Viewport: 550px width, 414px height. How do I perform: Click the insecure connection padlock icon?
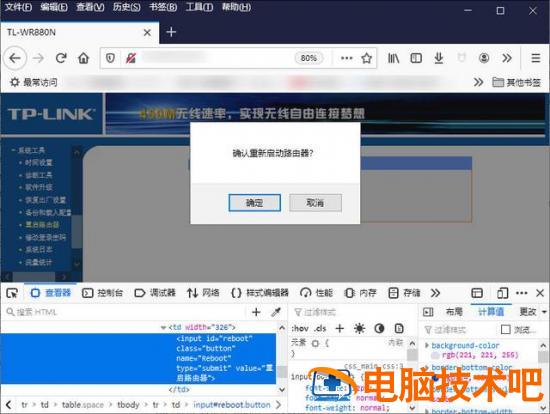(131, 58)
